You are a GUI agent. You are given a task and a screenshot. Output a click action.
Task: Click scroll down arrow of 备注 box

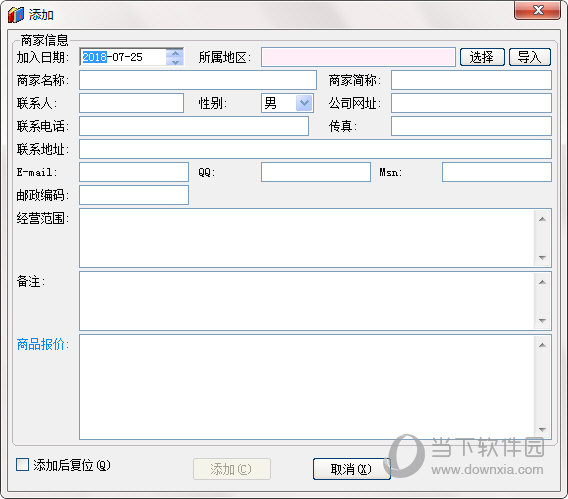click(x=542, y=320)
